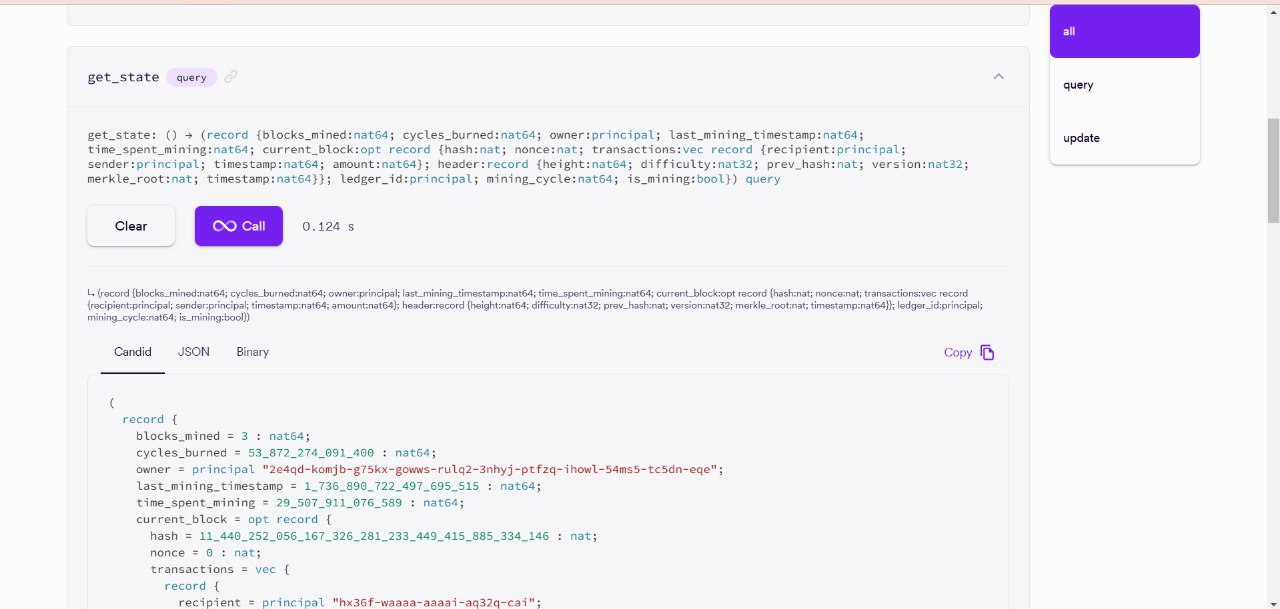Click the 0.124 s response time
Viewport: 1280px width, 609px height.
click(328, 226)
